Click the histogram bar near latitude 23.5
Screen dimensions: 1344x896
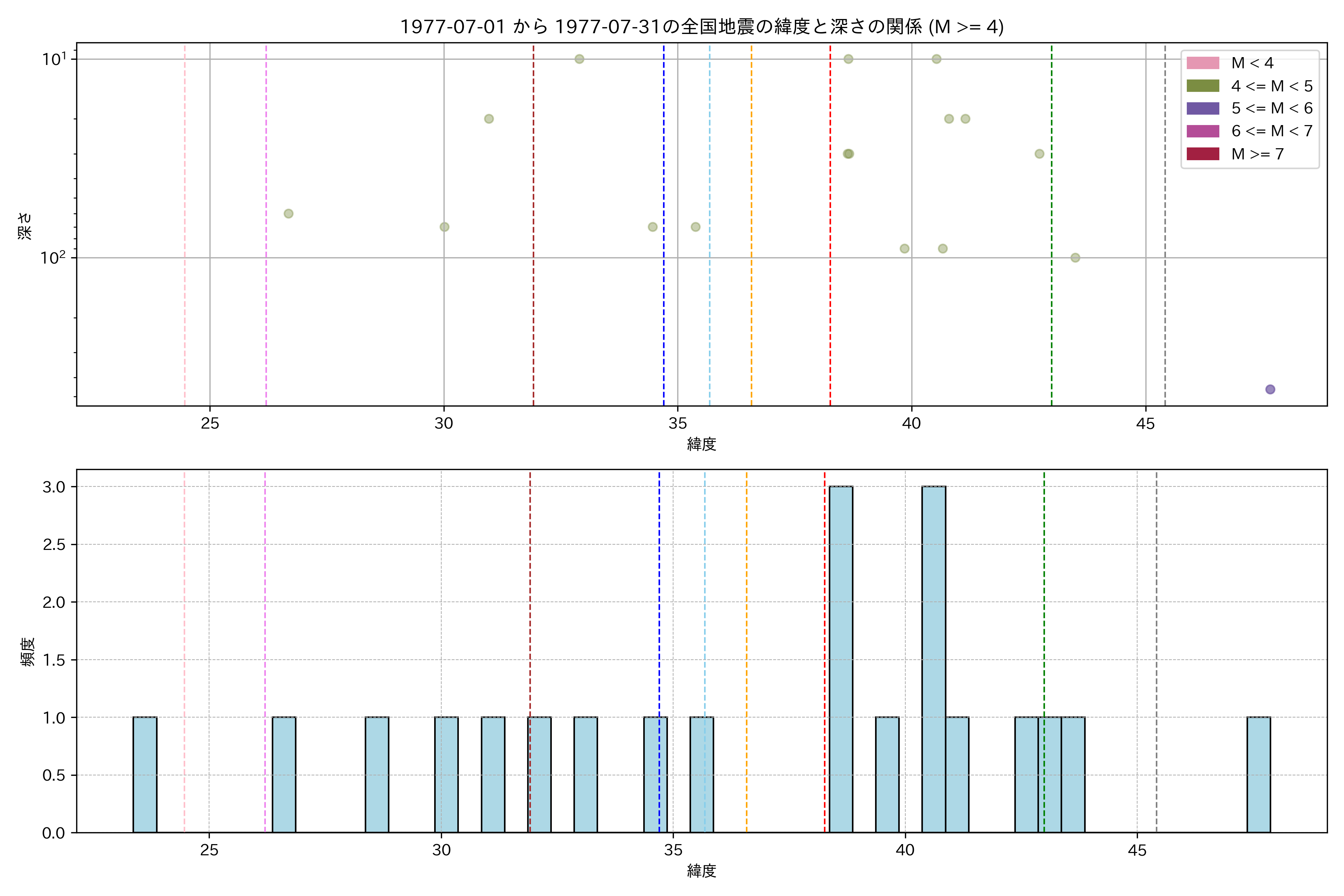coord(145,774)
